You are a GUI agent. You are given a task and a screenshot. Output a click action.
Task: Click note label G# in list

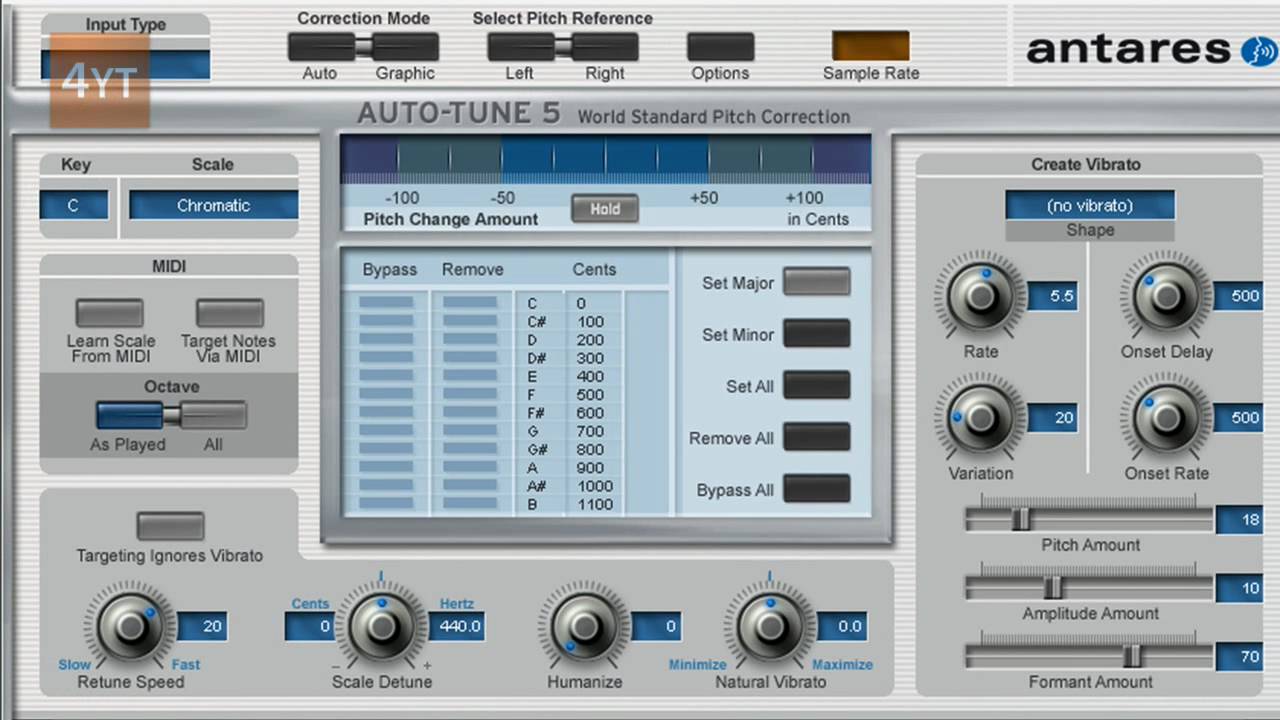pos(536,450)
